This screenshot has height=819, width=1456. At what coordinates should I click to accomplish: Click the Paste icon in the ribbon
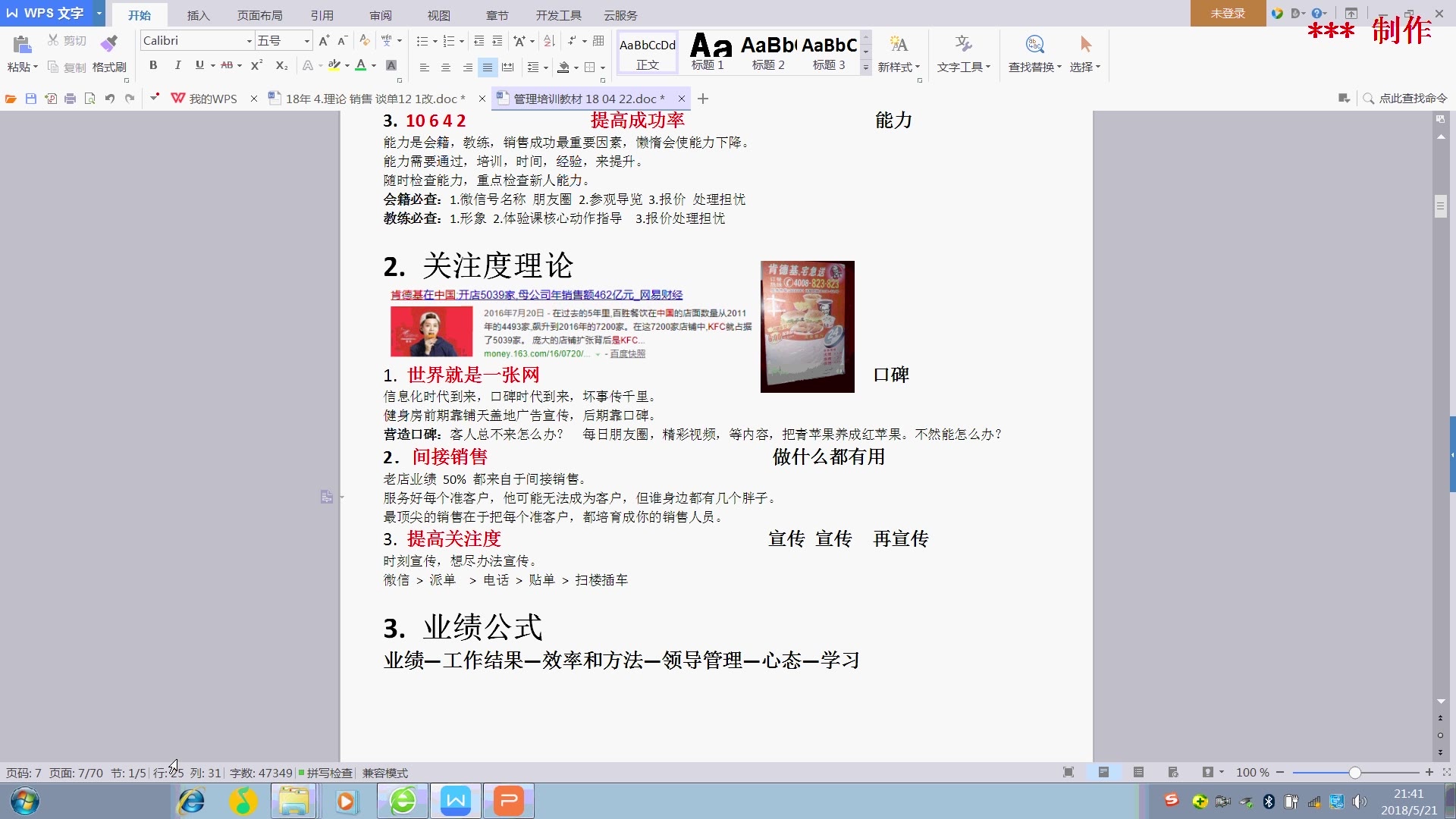coord(22,44)
